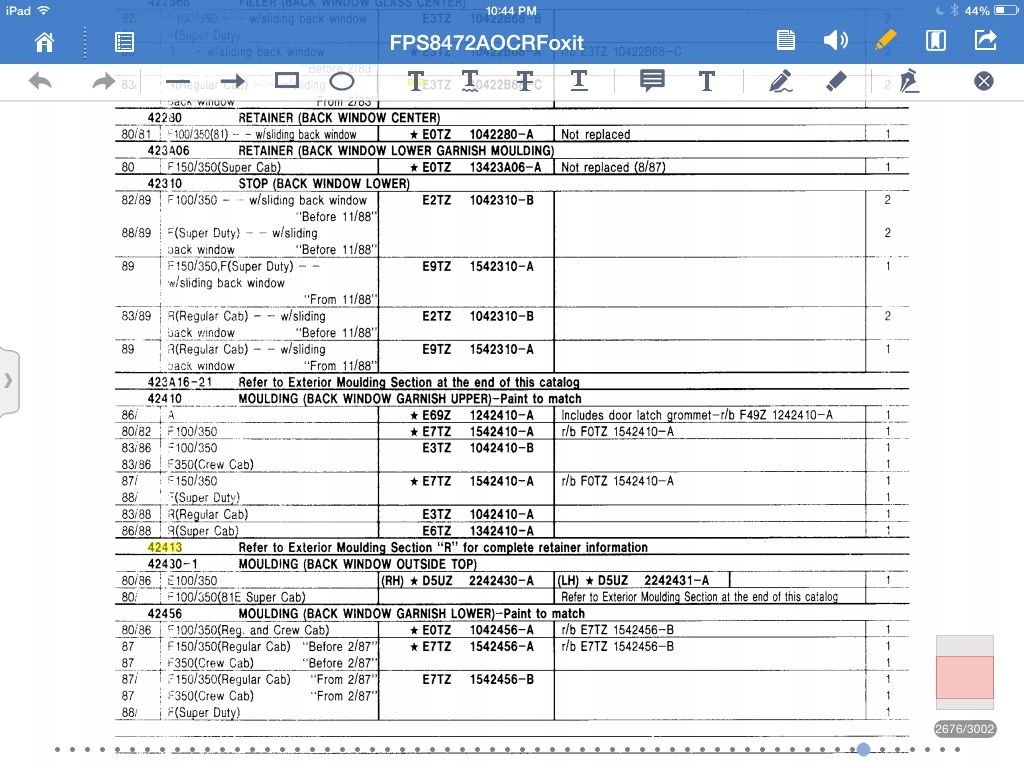The height and width of the screenshot is (768, 1024).
Task: Close the annotation toolbar
Action: [x=984, y=81]
